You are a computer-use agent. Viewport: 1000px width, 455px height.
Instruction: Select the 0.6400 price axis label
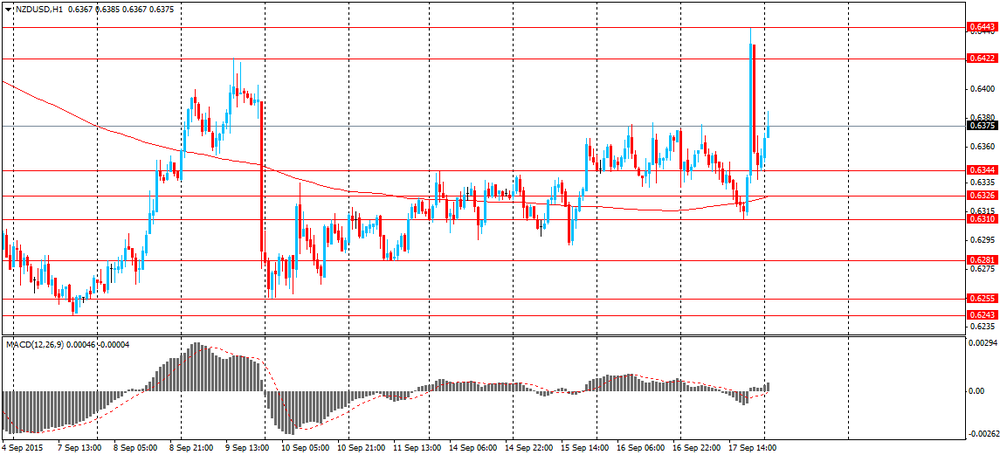(979, 88)
